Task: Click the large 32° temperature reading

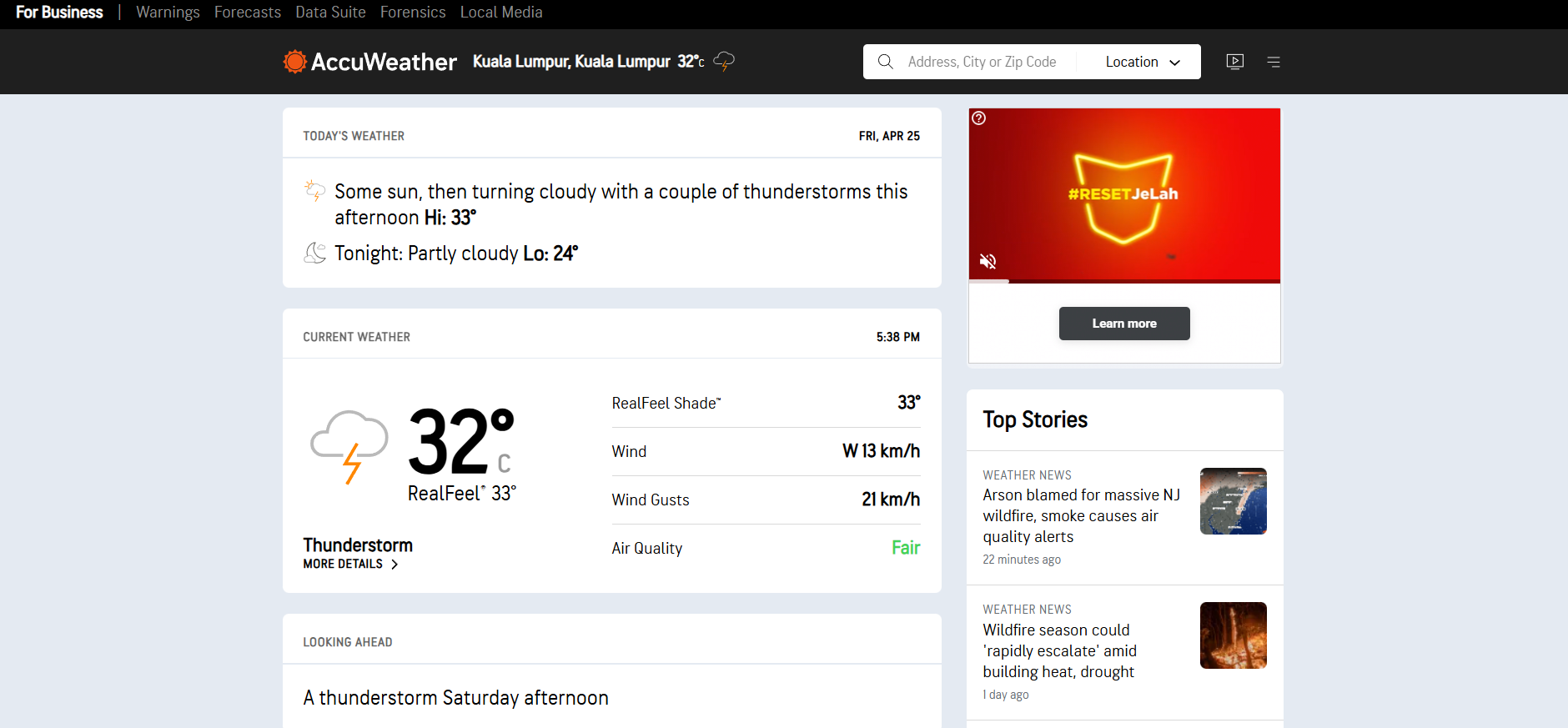Action: (461, 441)
